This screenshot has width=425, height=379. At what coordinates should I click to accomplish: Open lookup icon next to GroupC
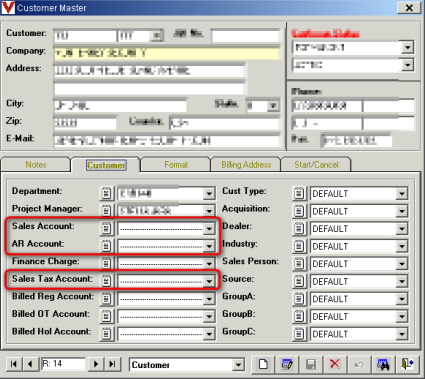coord(299,334)
